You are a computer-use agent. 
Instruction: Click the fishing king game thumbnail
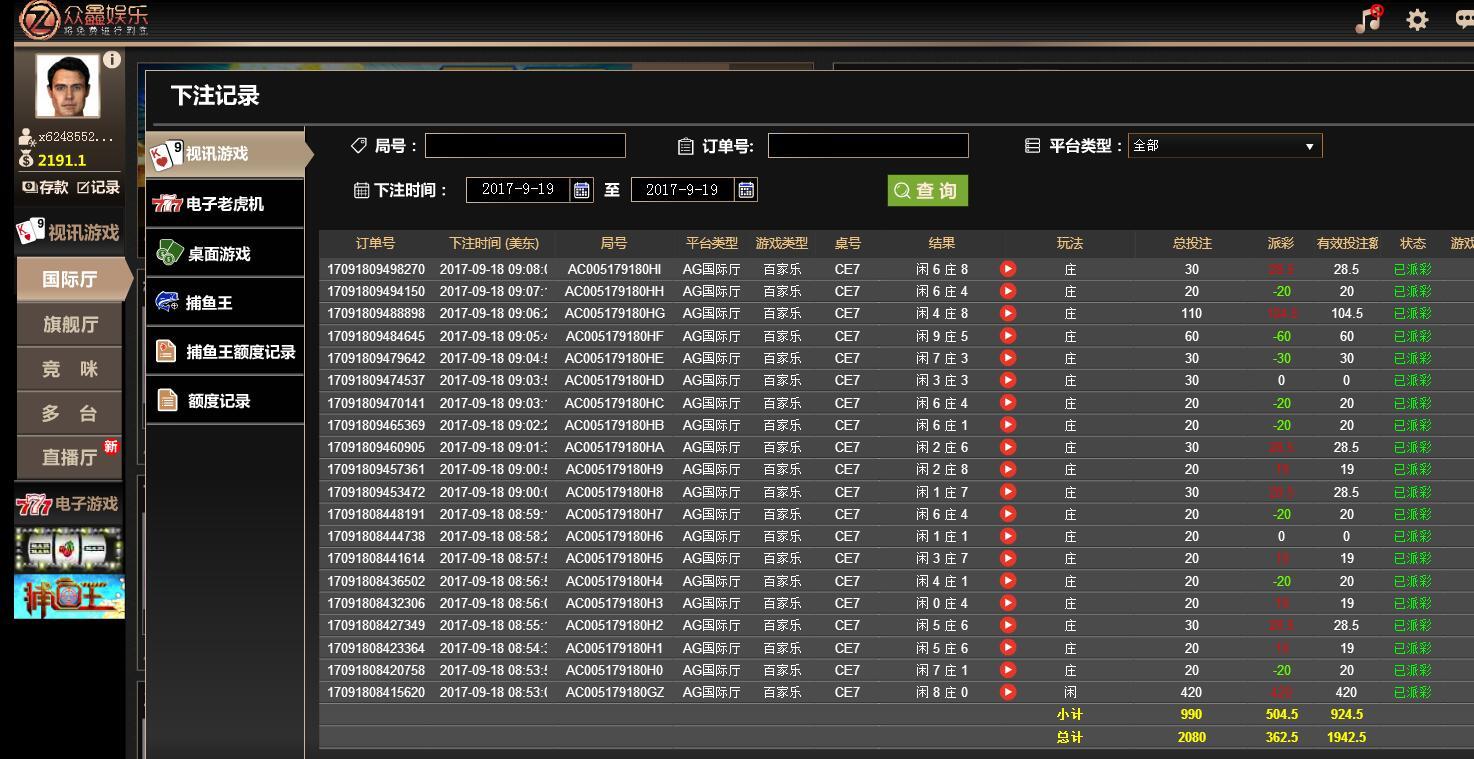click(69, 596)
